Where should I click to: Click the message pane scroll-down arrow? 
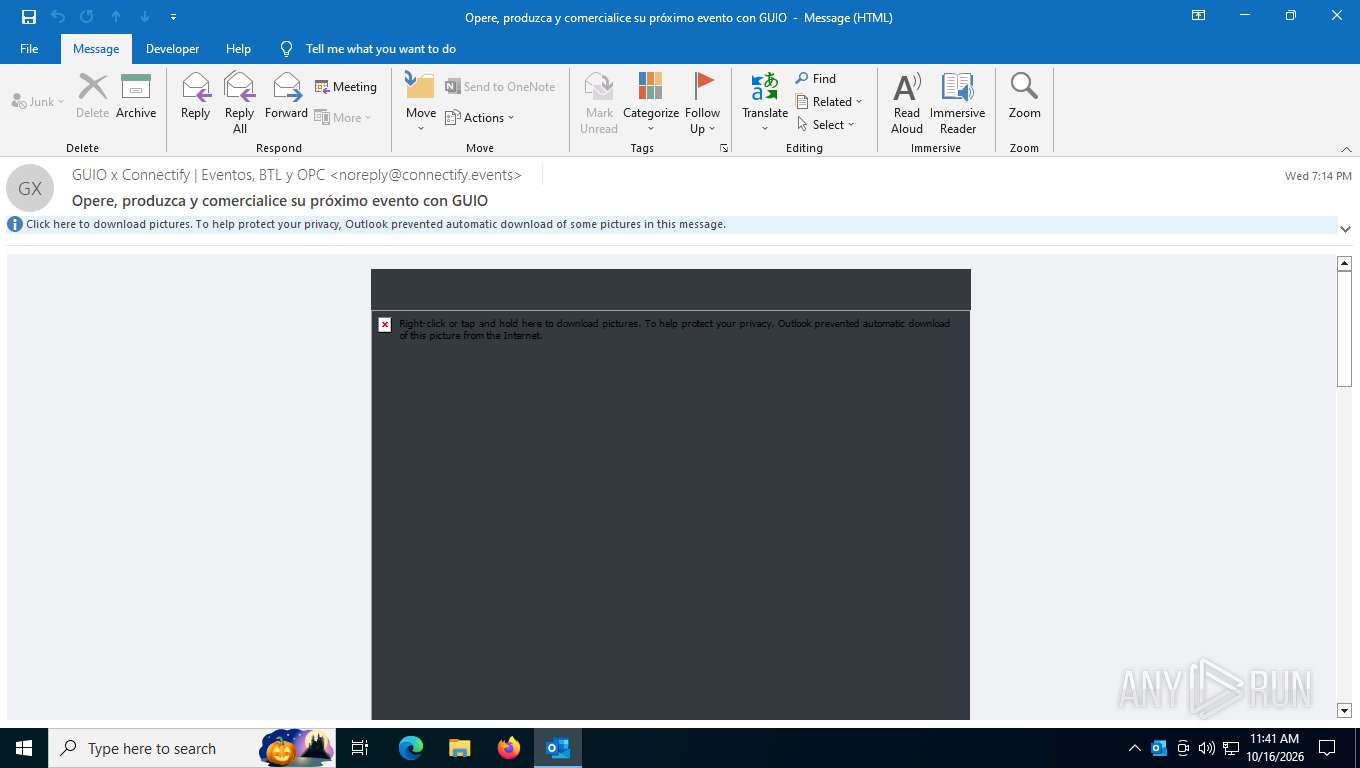1344,711
